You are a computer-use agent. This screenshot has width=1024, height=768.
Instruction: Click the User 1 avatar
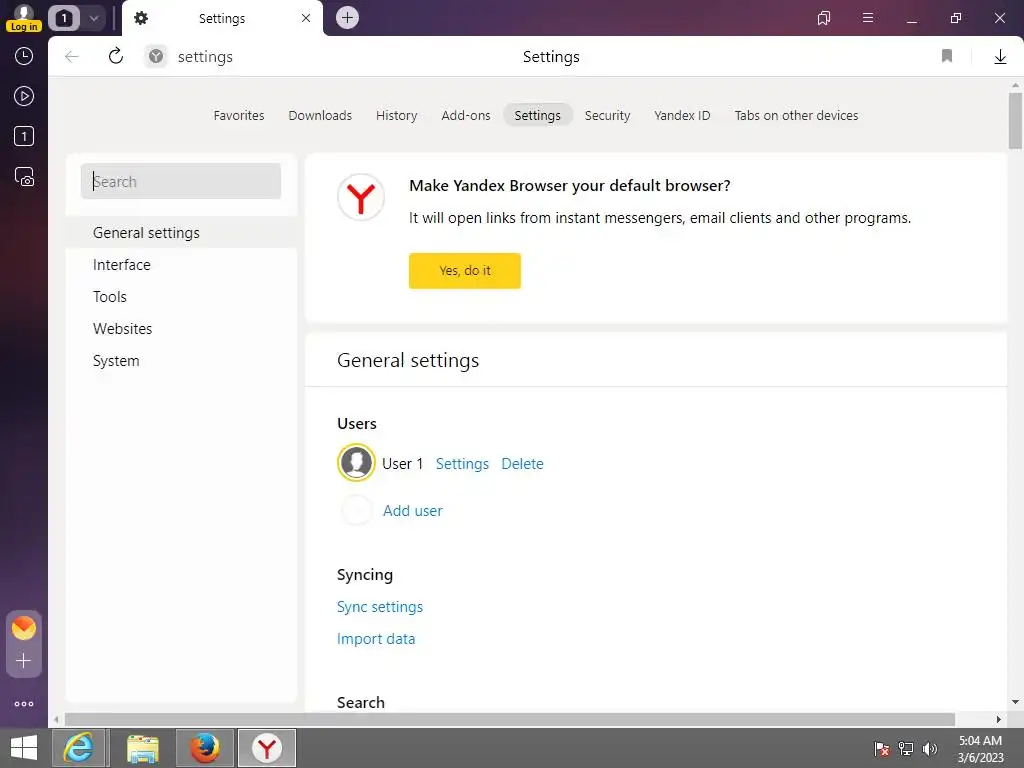click(x=356, y=462)
